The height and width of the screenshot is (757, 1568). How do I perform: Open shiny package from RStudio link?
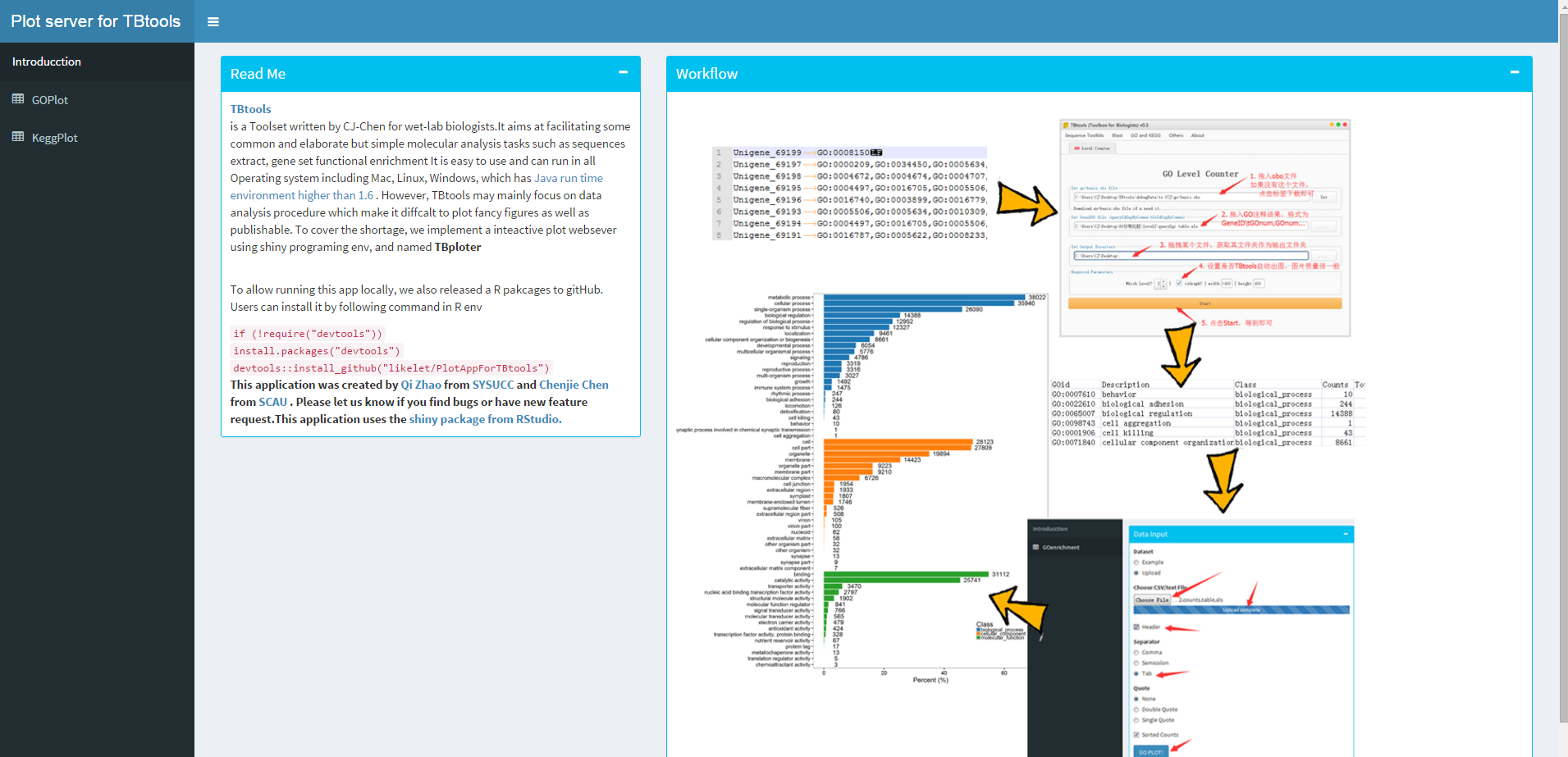pos(485,419)
